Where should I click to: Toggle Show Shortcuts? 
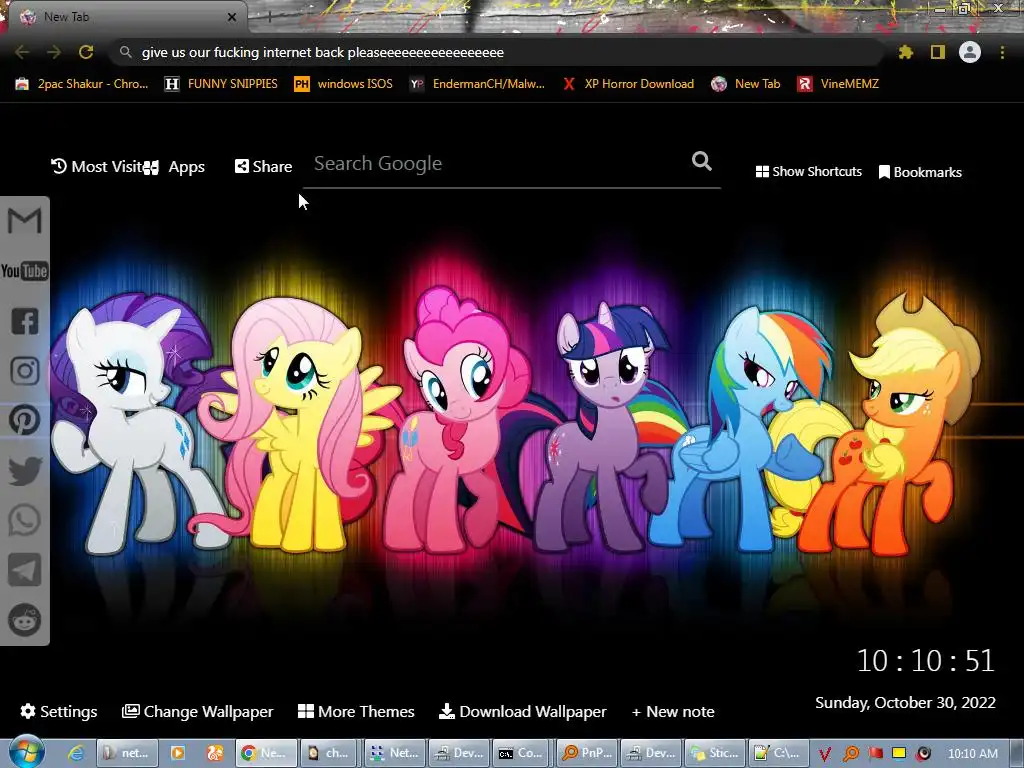(x=808, y=172)
